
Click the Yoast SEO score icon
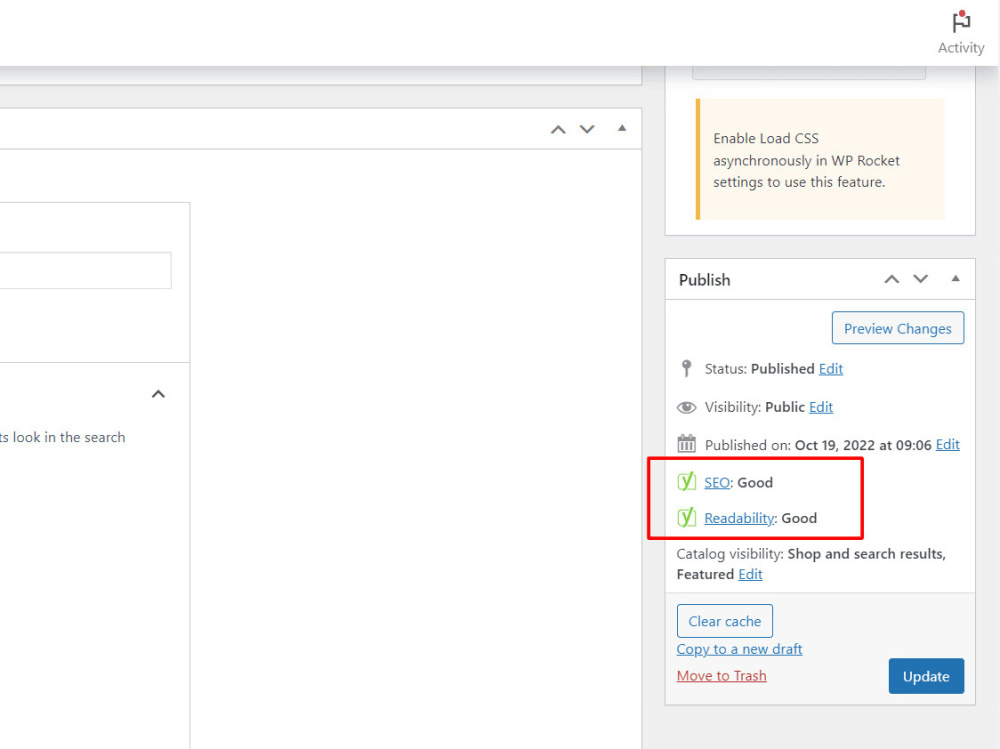pos(686,482)
